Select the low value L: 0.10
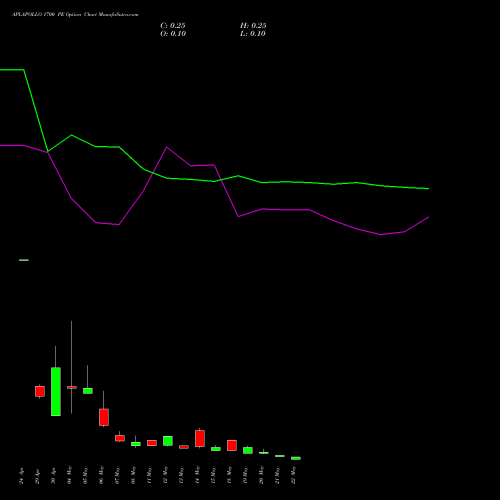 point(253,34)
